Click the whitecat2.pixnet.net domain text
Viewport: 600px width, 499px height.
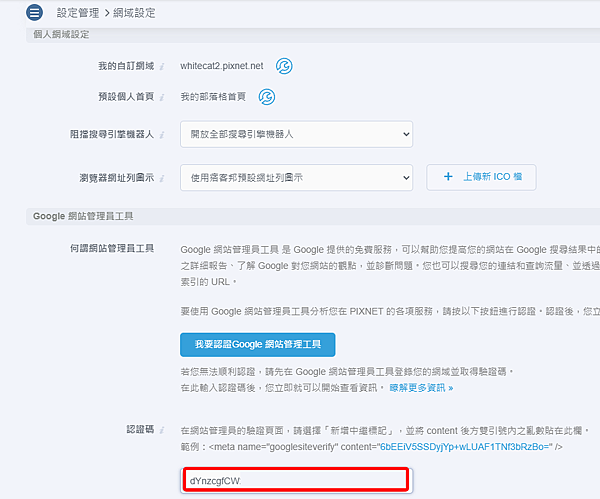222,66
